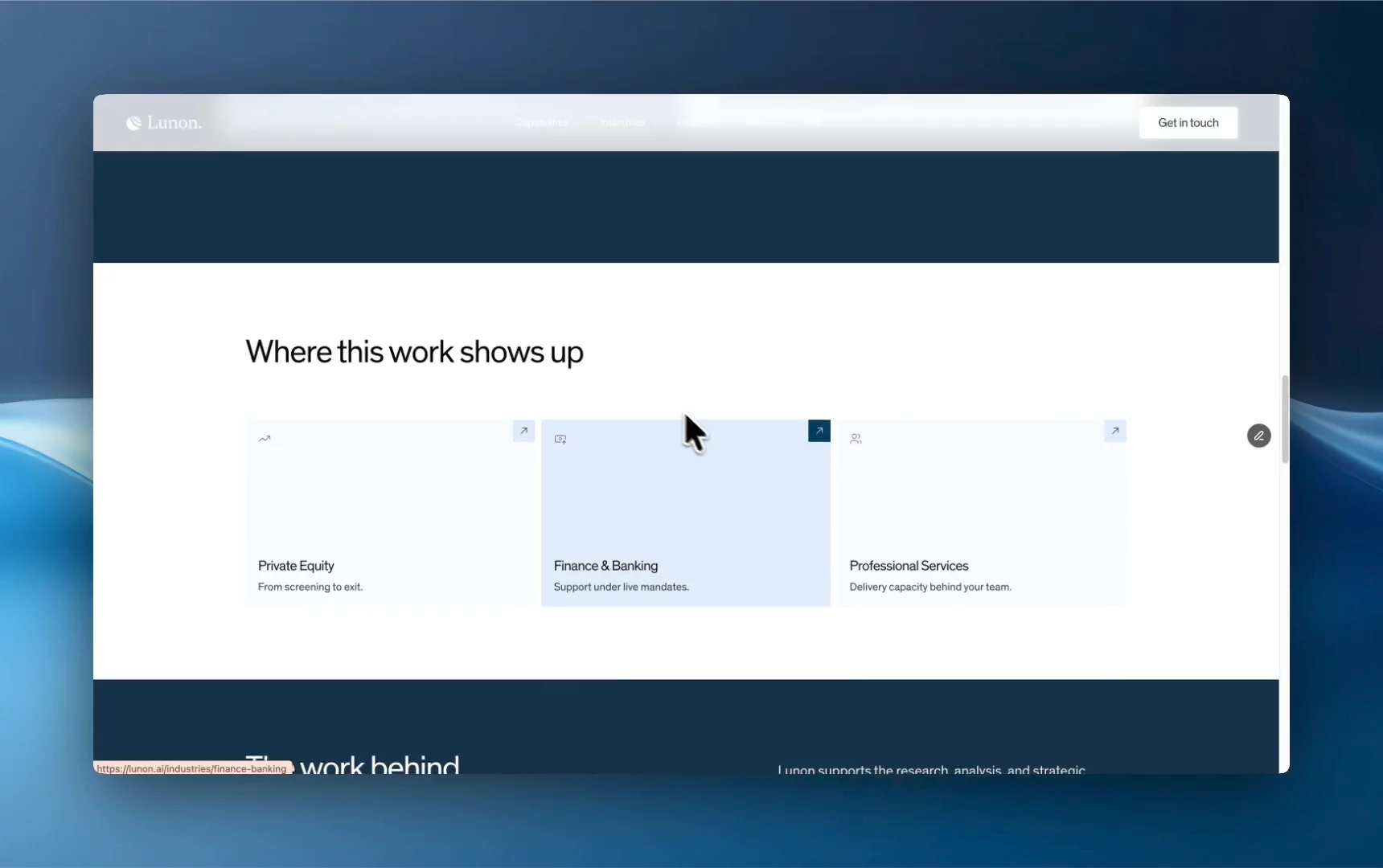Image resolution: width=1383 pixels, height=868 pixels.
Task: Click 'Support under live mandates.' text
Action: coord(621,587)
